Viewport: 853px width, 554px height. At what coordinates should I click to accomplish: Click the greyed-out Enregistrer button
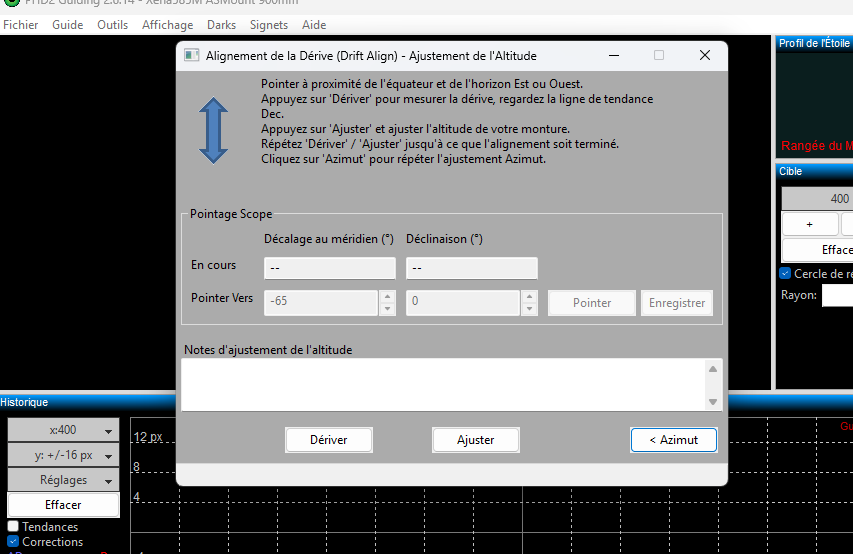(677, 303)
